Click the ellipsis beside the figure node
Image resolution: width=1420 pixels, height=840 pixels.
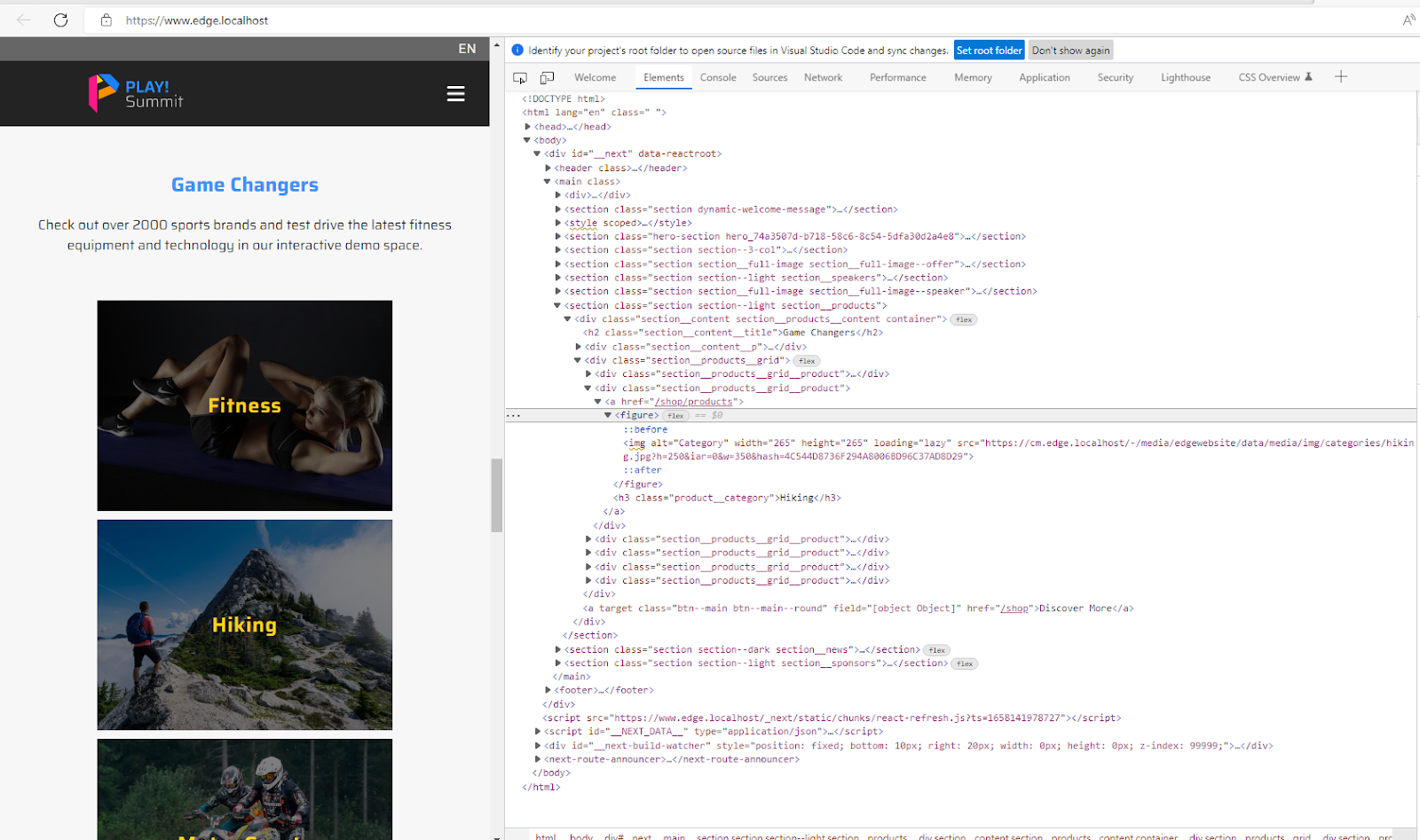point(514,415)
